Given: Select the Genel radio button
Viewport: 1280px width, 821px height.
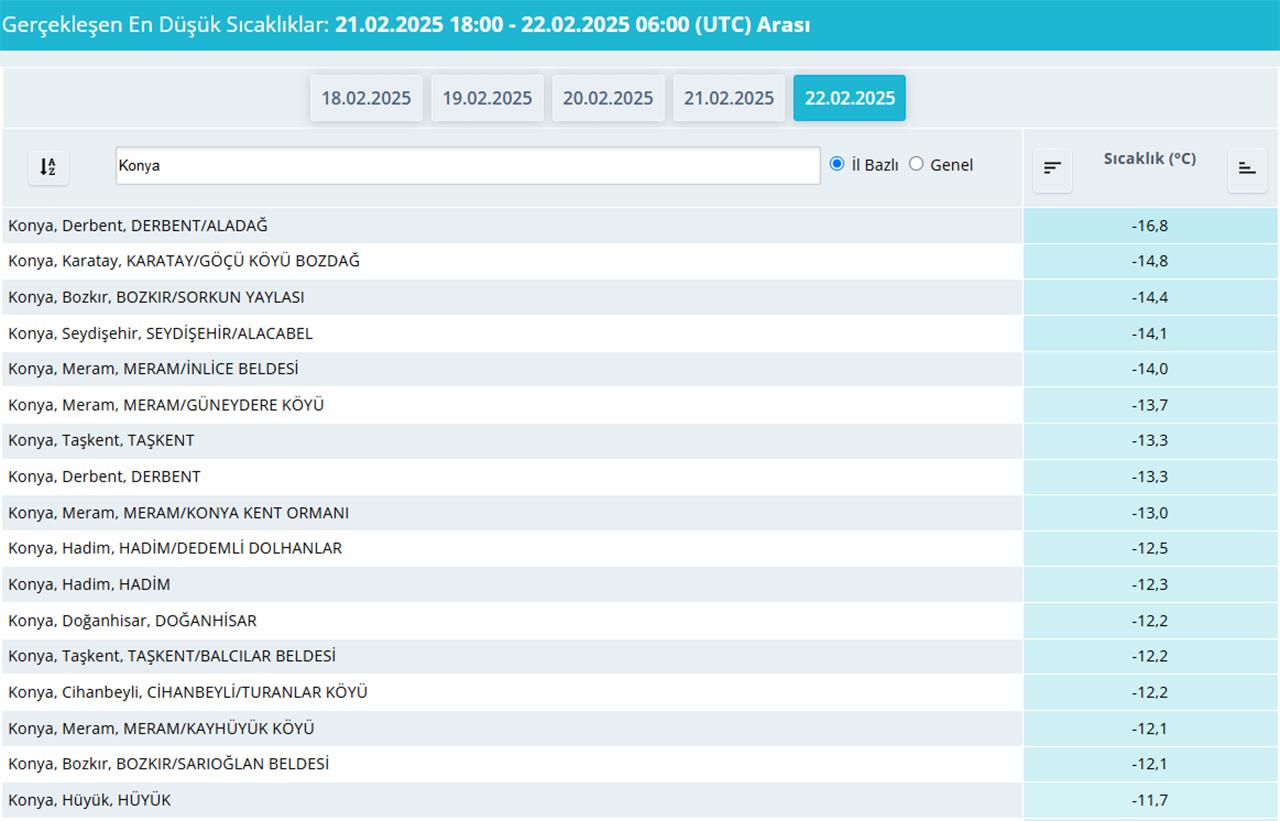Looking at the screenshot, I should pos(916,164).
